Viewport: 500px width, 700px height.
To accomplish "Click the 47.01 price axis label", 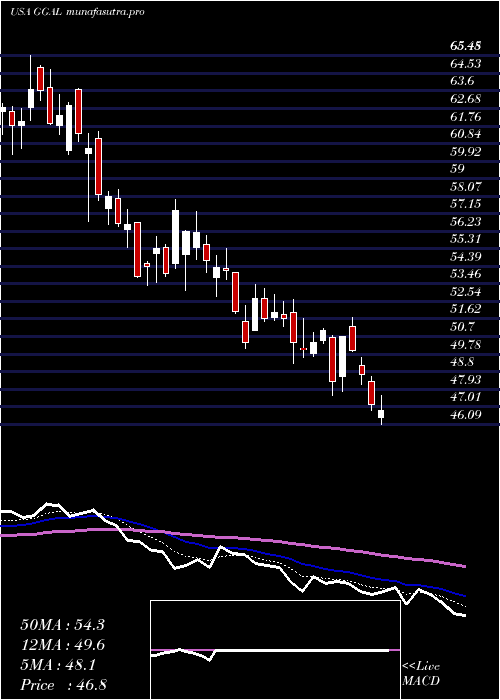I will (466, 397).
